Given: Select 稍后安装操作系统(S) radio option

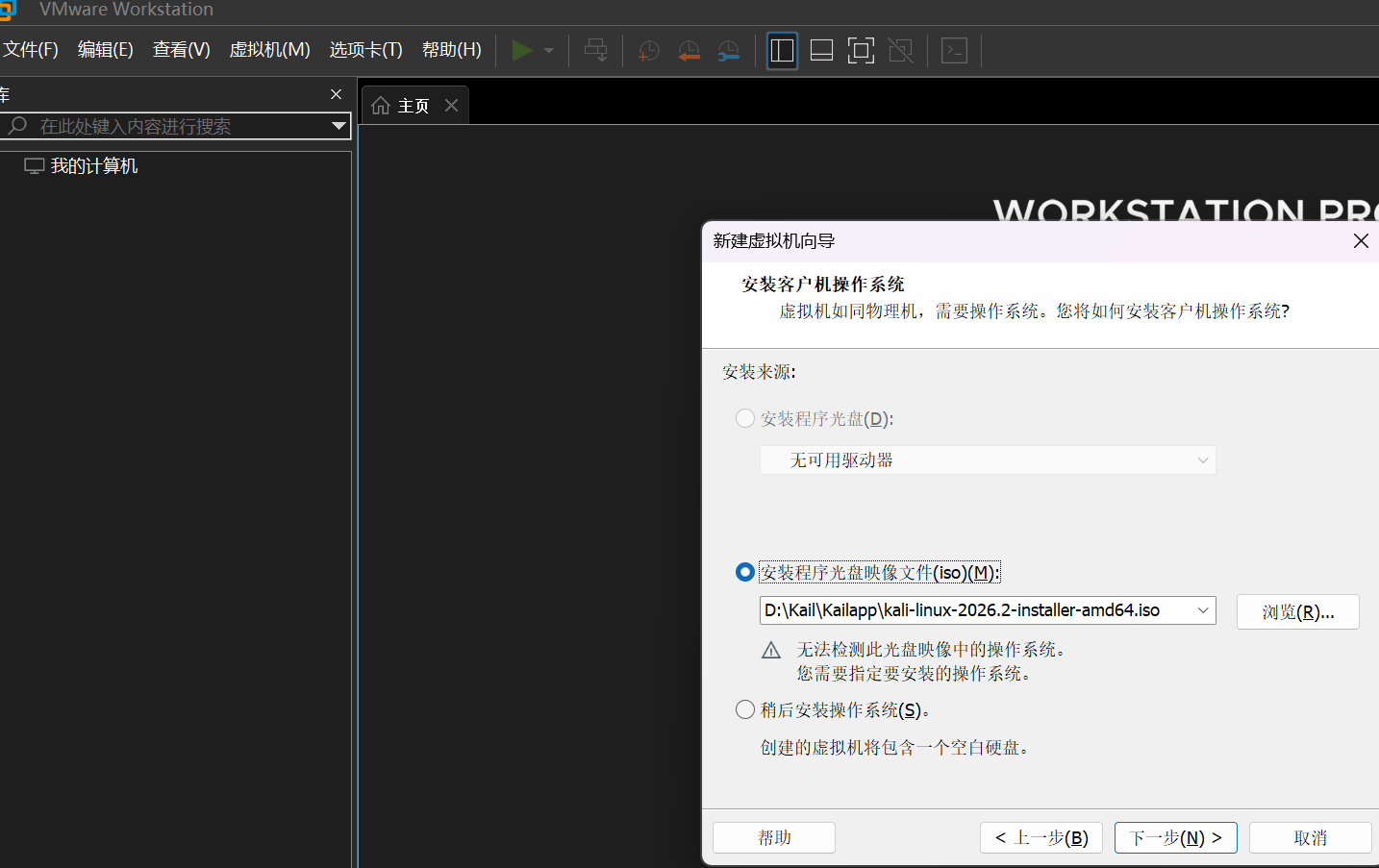Looking at the screenshot, I should (745, 709).
